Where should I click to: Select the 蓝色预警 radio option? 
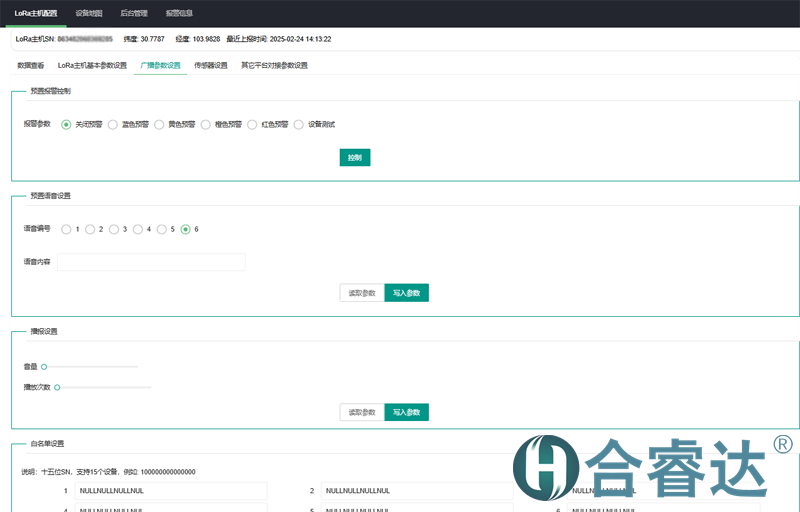click(113, 125)
